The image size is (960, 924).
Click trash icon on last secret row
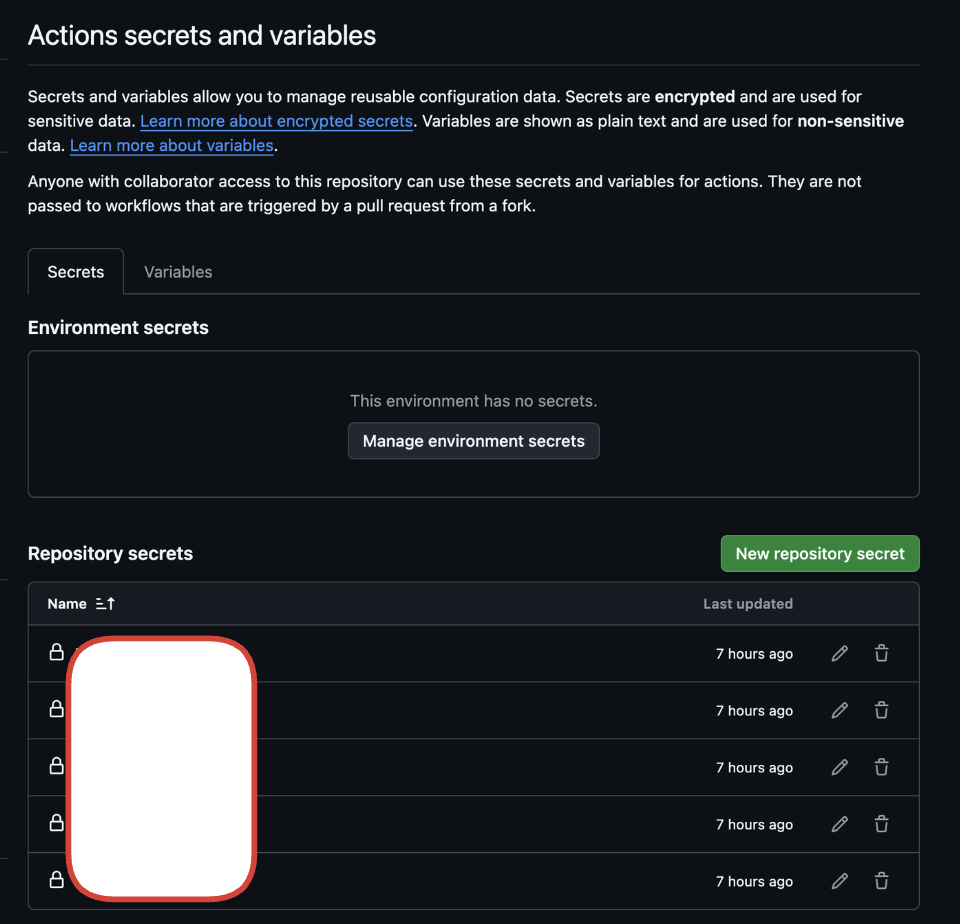coord(881,882)
